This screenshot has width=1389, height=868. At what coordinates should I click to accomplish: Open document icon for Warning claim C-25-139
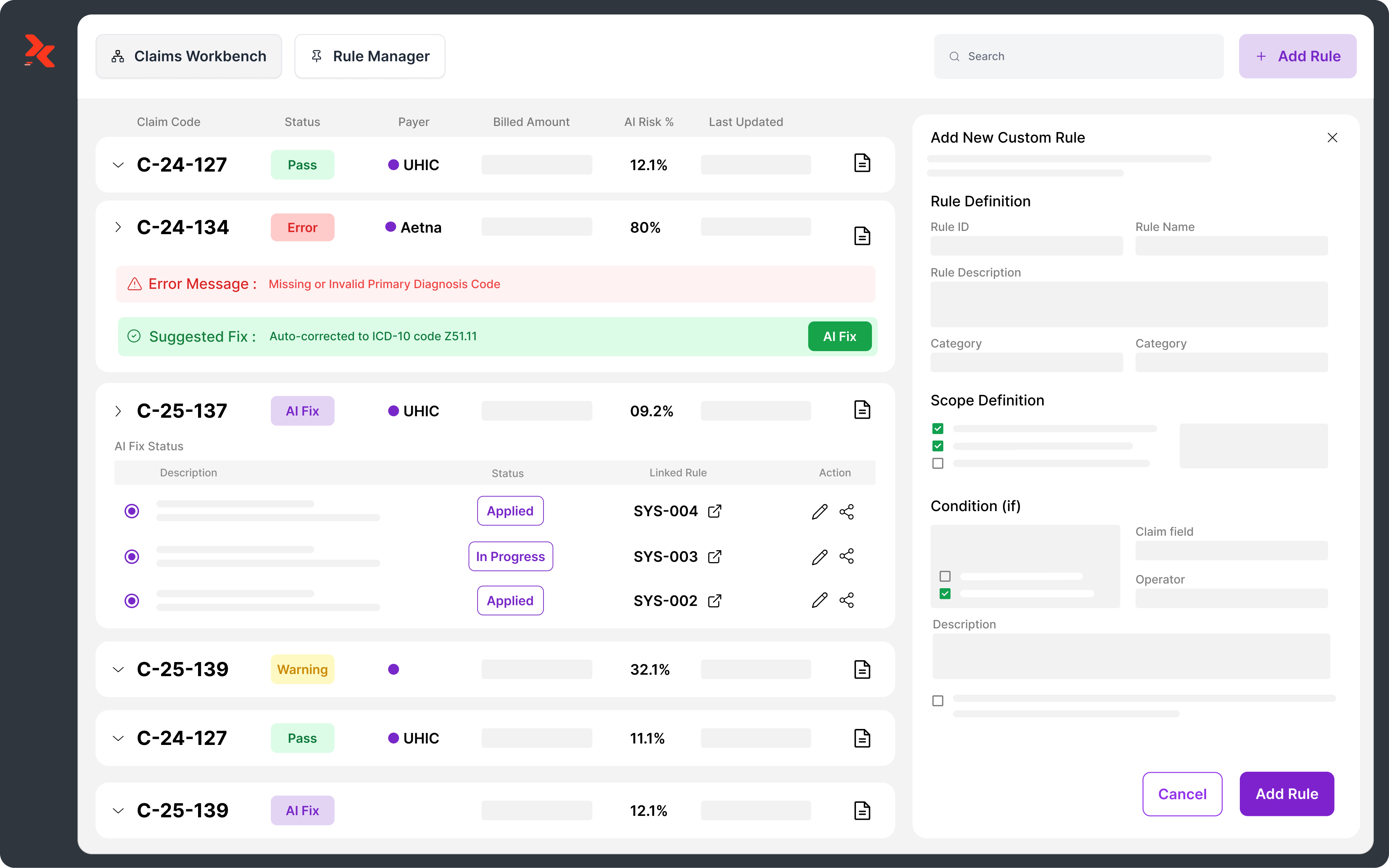coord(862,669)
